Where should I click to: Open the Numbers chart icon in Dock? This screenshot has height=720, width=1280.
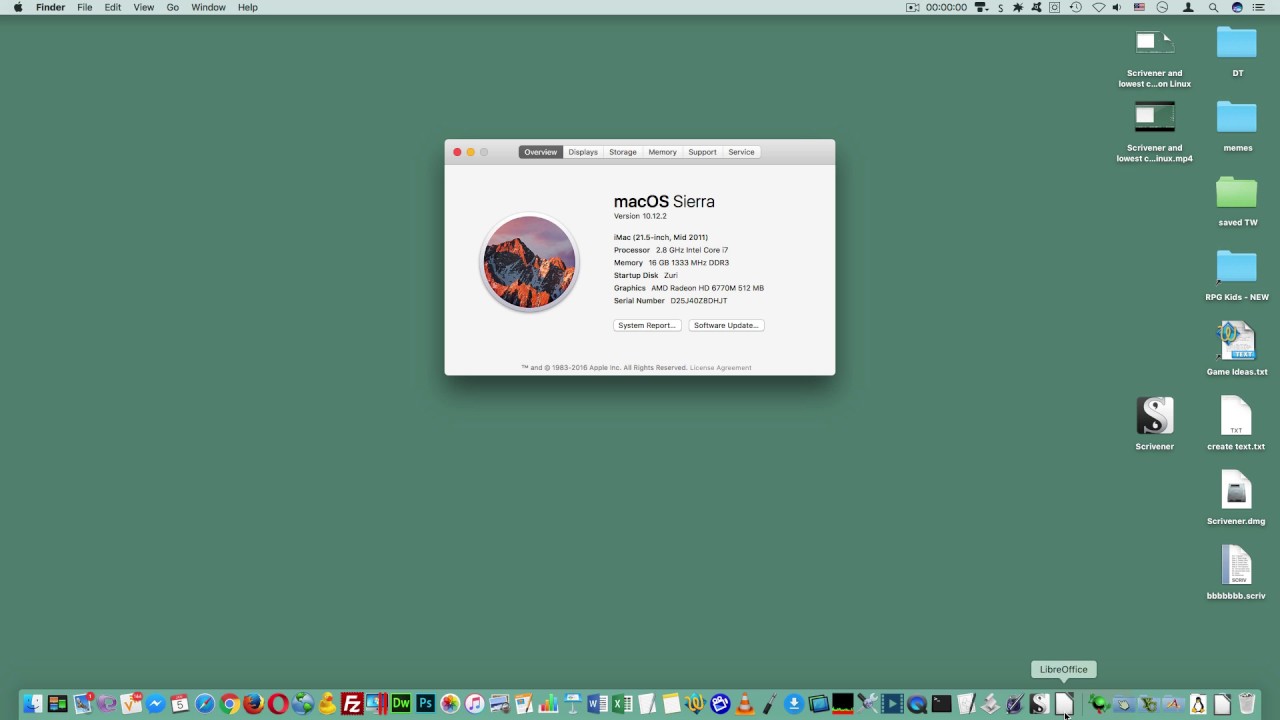tap(548, 704)
